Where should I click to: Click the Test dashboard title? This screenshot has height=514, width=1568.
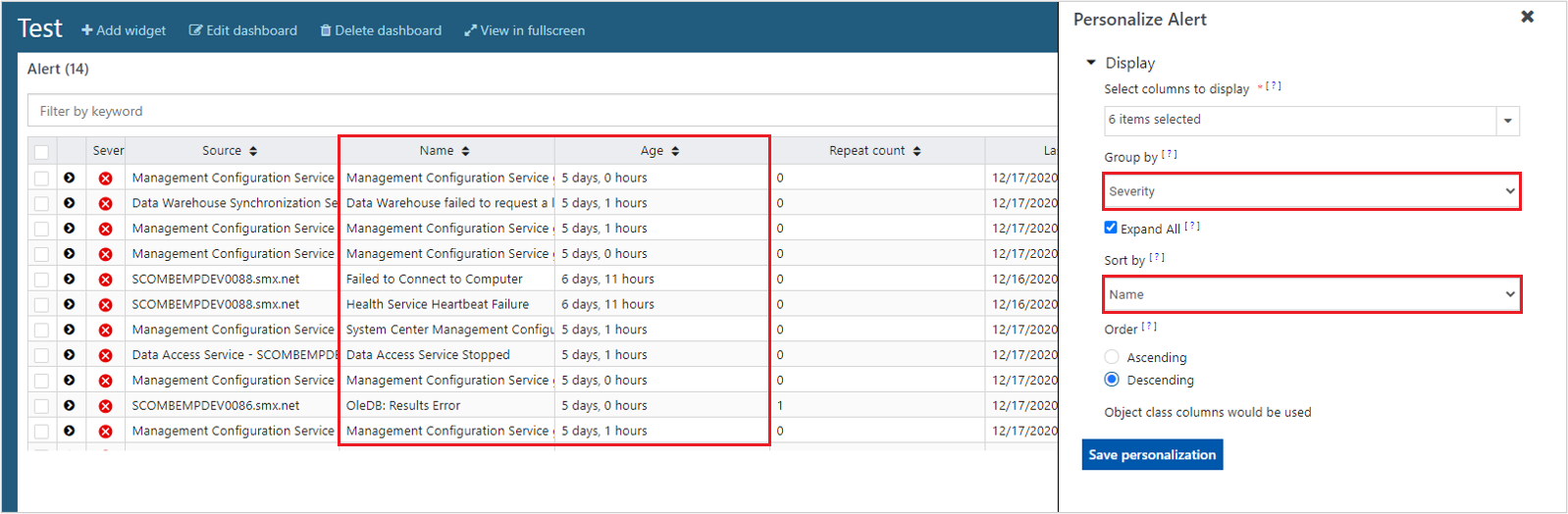coord(40,28)
